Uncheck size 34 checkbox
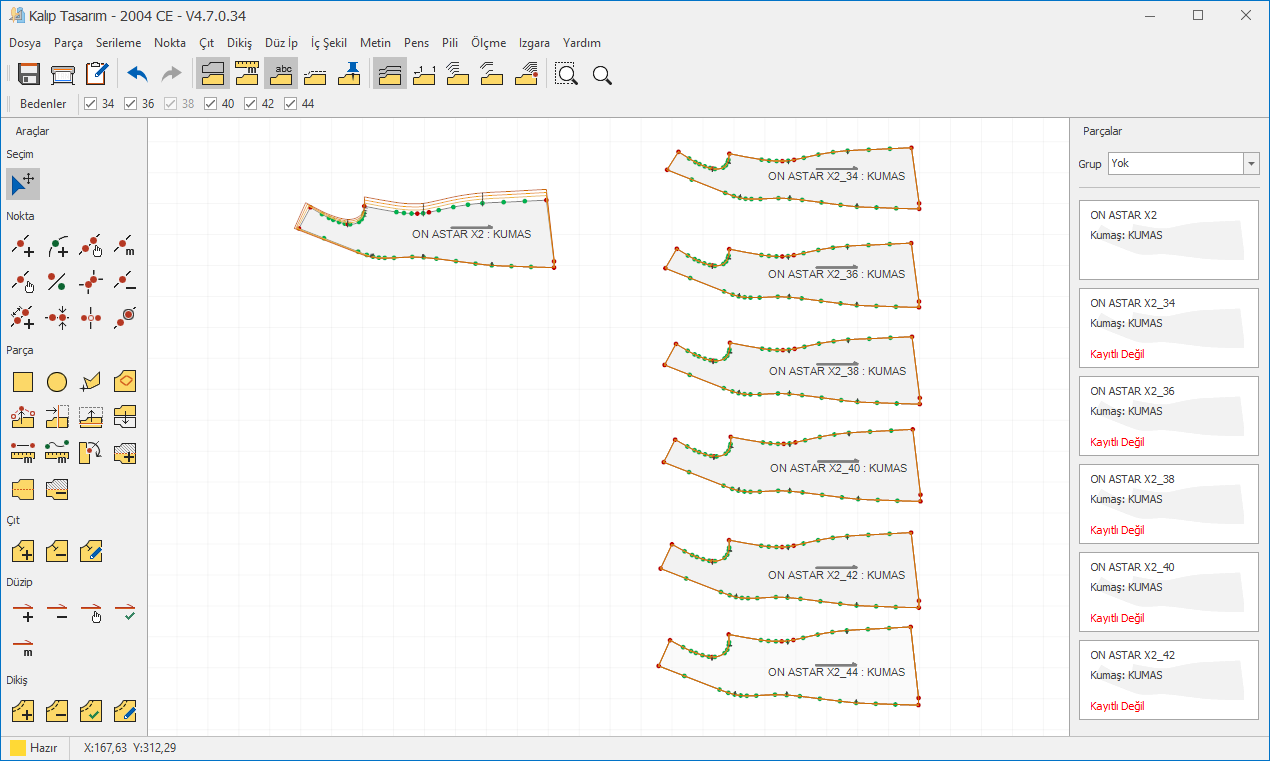 point(91,104)
